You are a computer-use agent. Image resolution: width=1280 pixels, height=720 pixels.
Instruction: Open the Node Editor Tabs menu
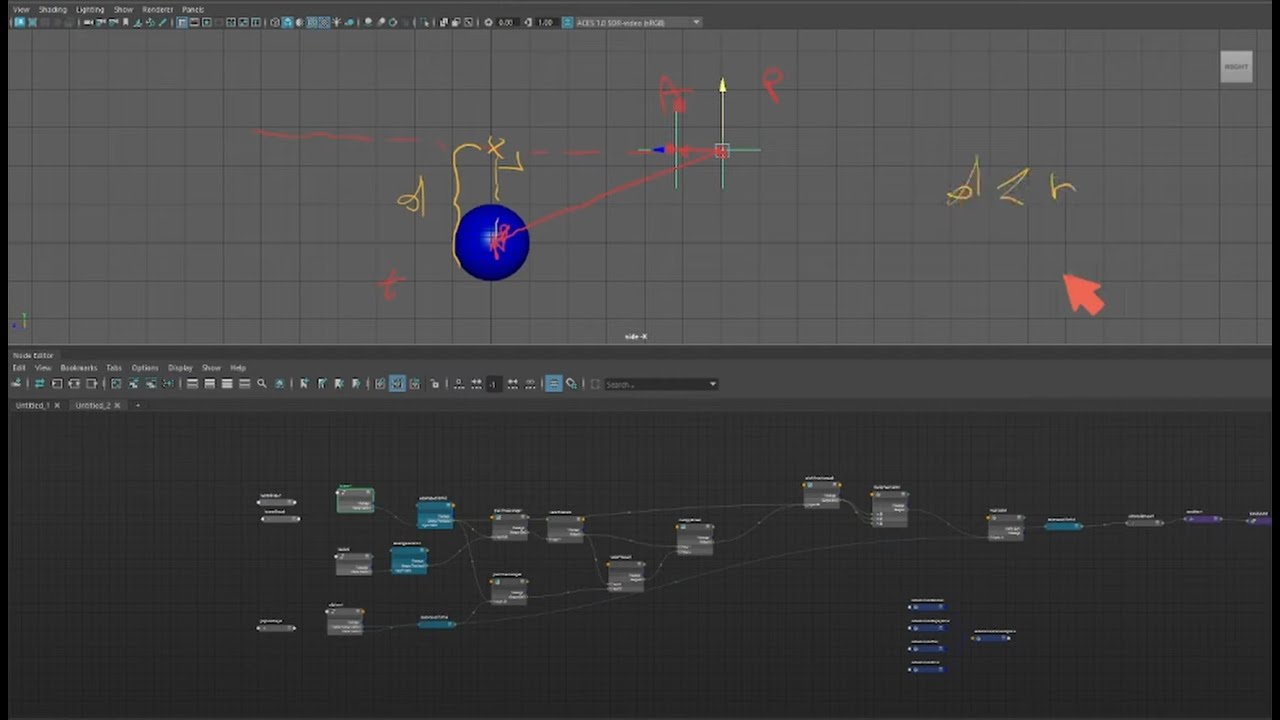pyautogui.click(x=114, y=368)
